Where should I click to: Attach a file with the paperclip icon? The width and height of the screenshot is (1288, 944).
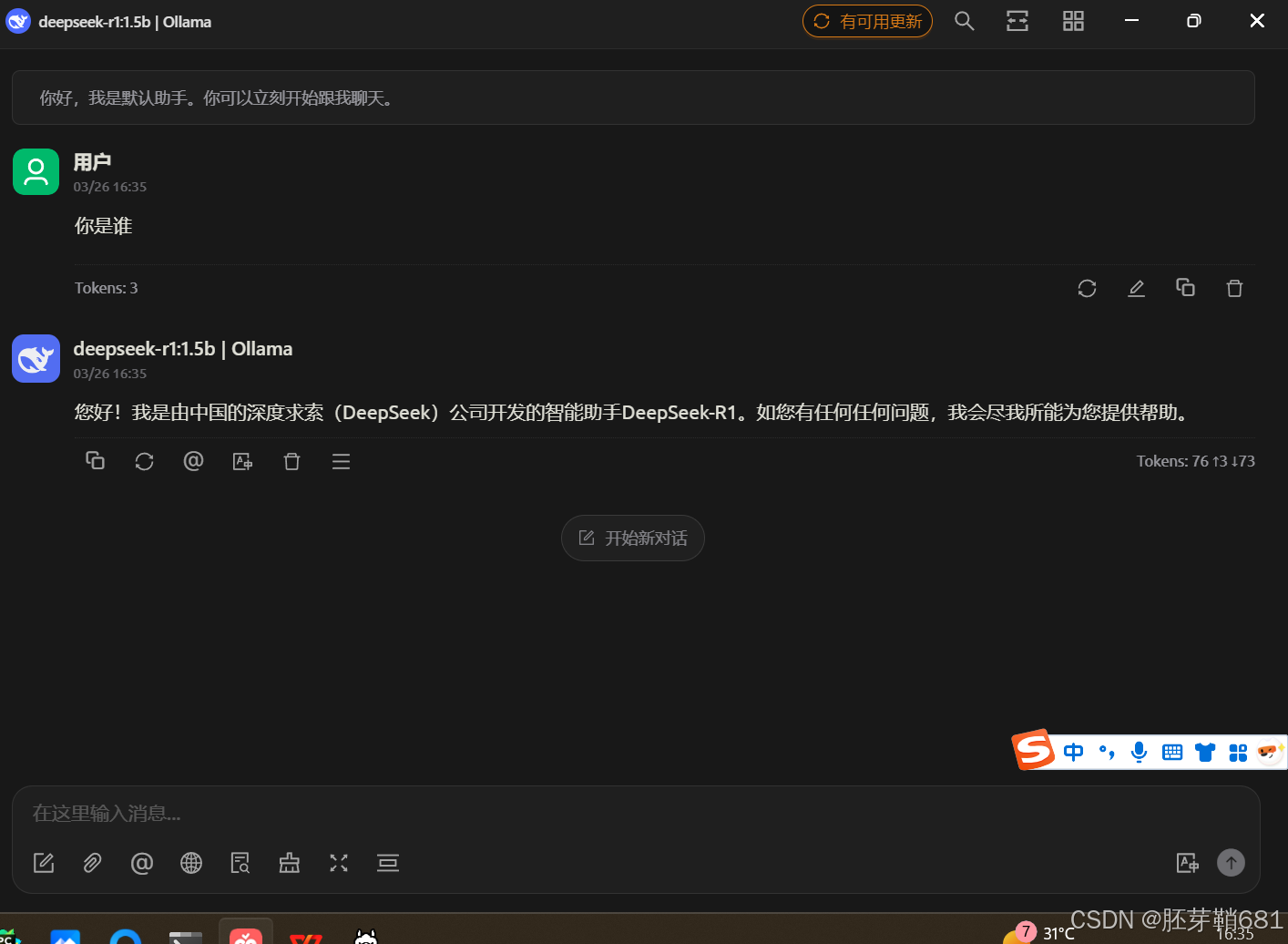coord(92,863)
